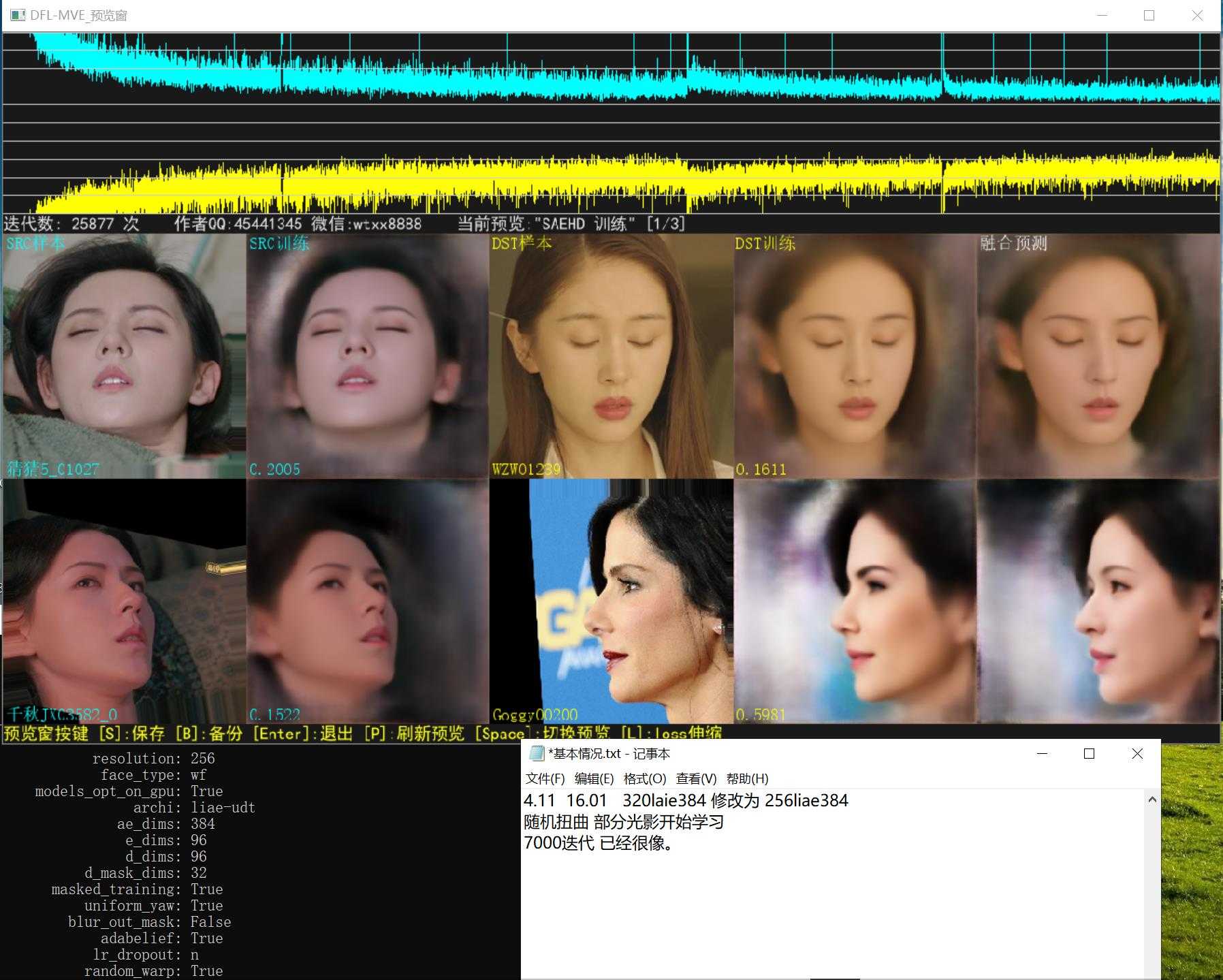This screenshot has width=1223, height=980.
Task: Maximize the Notepad window
Action: pyautogui.click(x=1089, y=753)
